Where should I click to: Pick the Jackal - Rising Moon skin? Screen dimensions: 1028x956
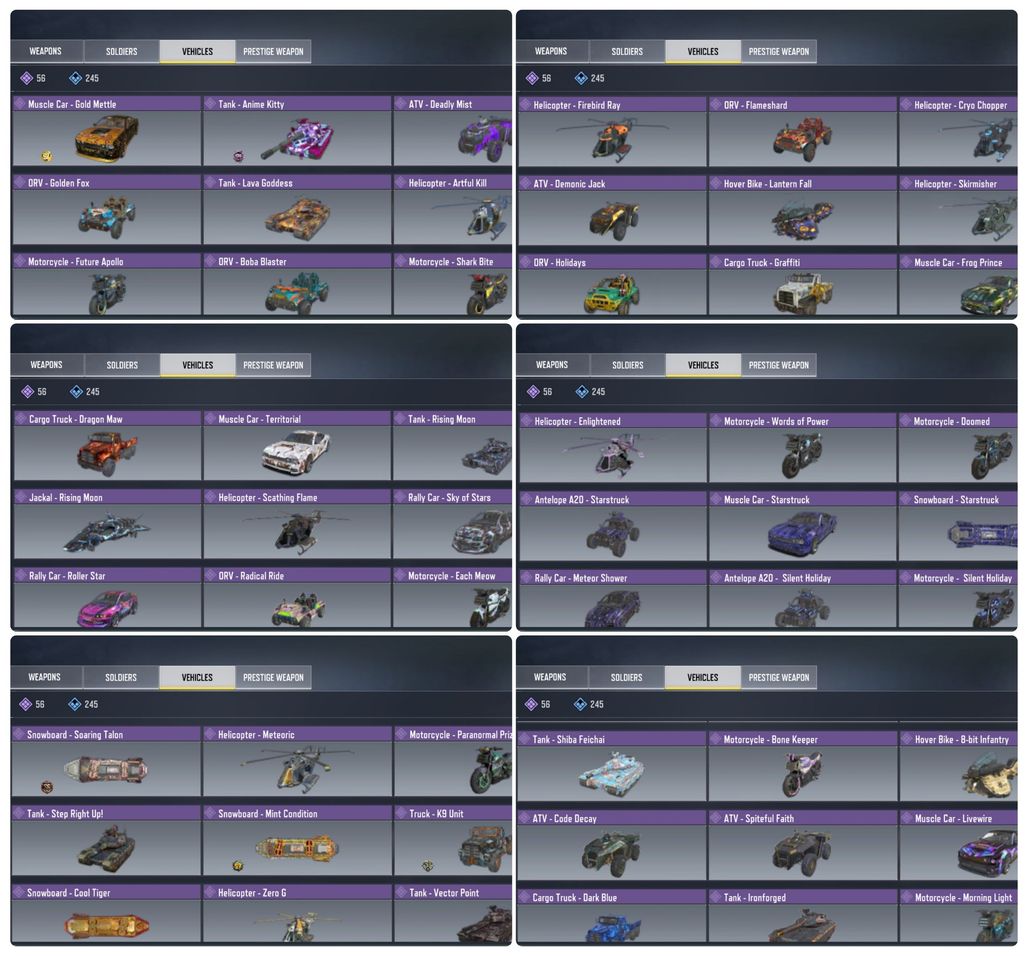click(x=107, y=524)
